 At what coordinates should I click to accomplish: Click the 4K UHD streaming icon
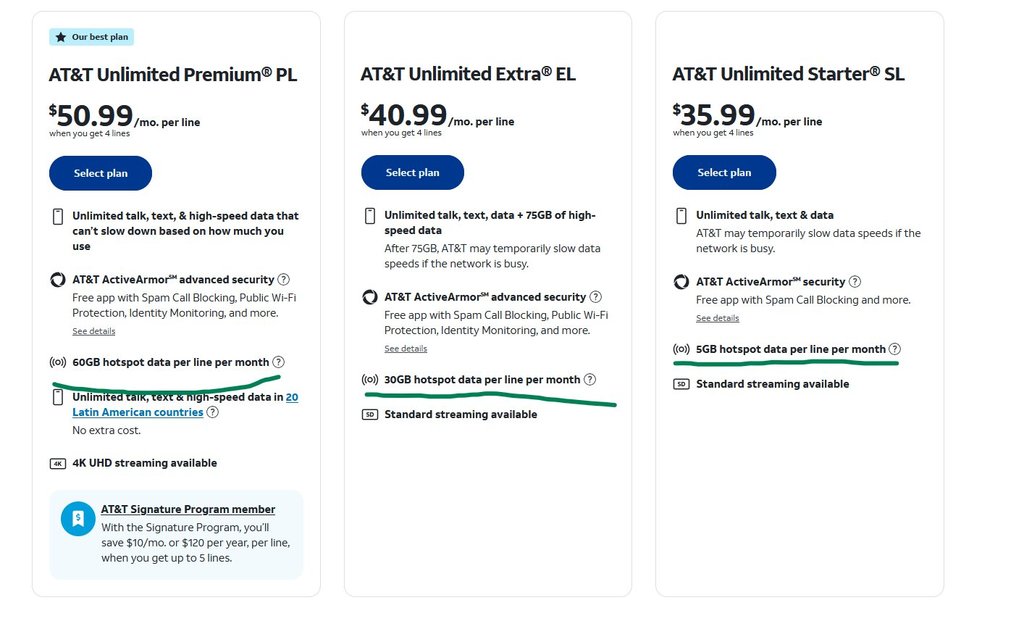click(58, 463)
